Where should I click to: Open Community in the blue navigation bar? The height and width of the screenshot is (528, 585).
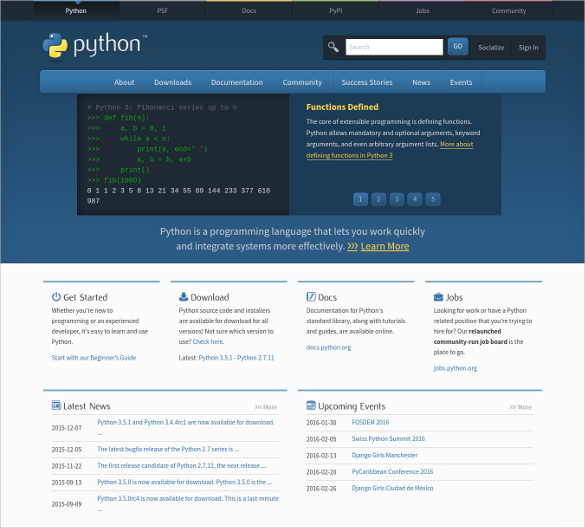(302, 82)
